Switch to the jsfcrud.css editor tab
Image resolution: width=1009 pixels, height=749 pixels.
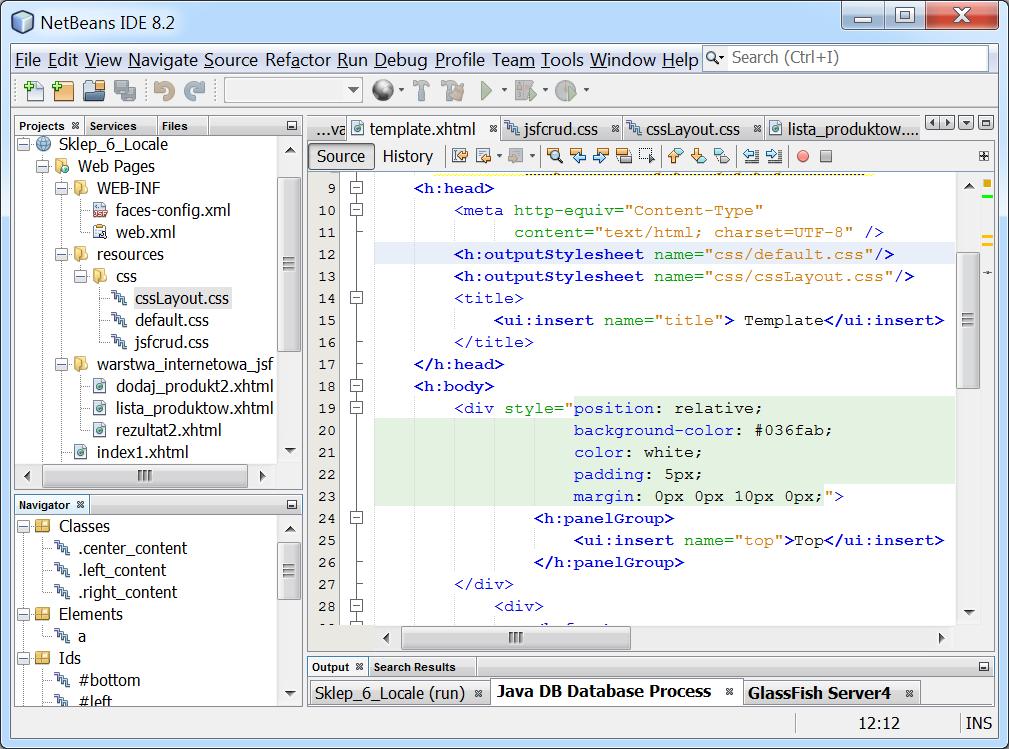pos(560,129)
